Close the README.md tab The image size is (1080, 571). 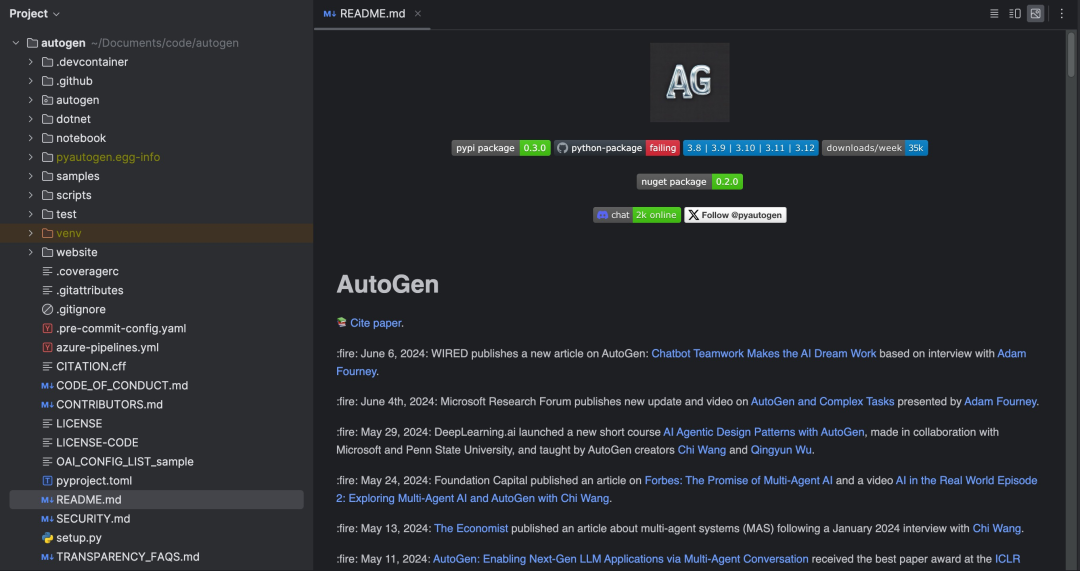tap(418, 14)
